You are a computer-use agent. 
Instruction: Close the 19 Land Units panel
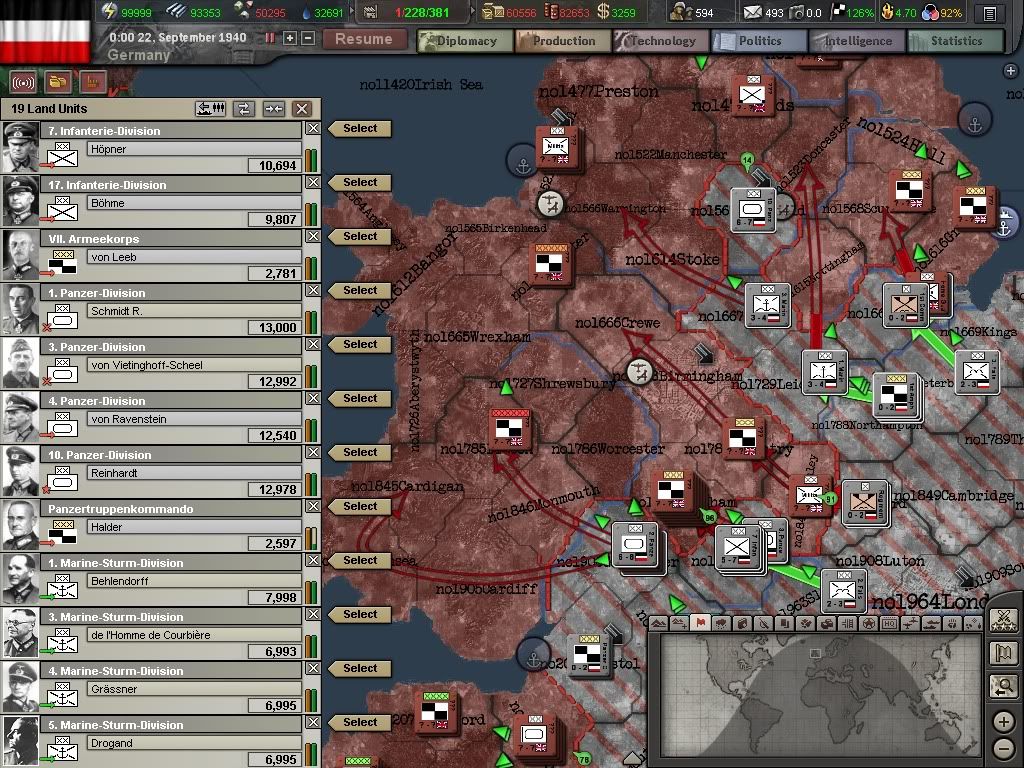point(302,108)
